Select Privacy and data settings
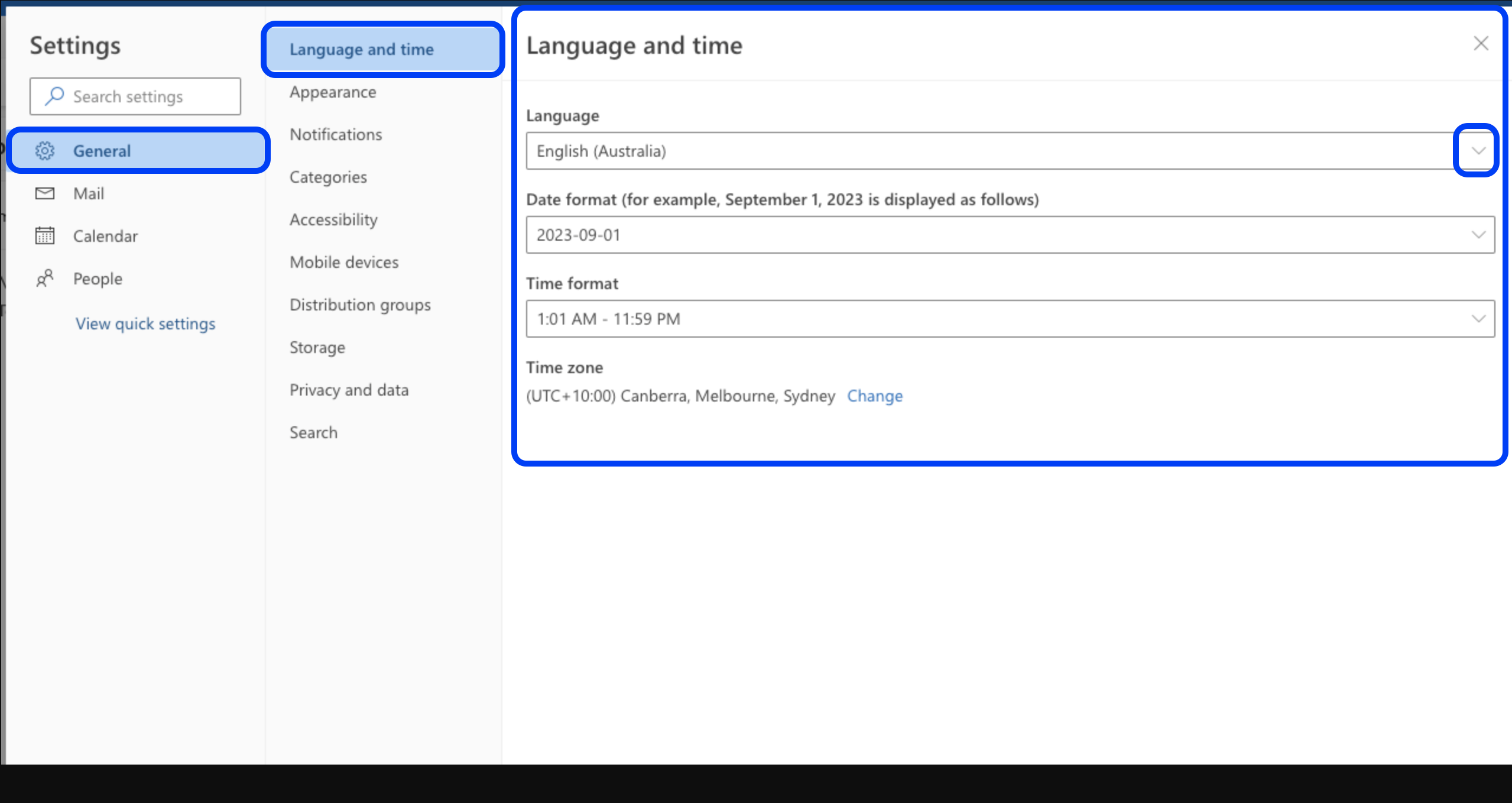The width and height of the screenshot is (1512, 803). (x=349, y=390)
